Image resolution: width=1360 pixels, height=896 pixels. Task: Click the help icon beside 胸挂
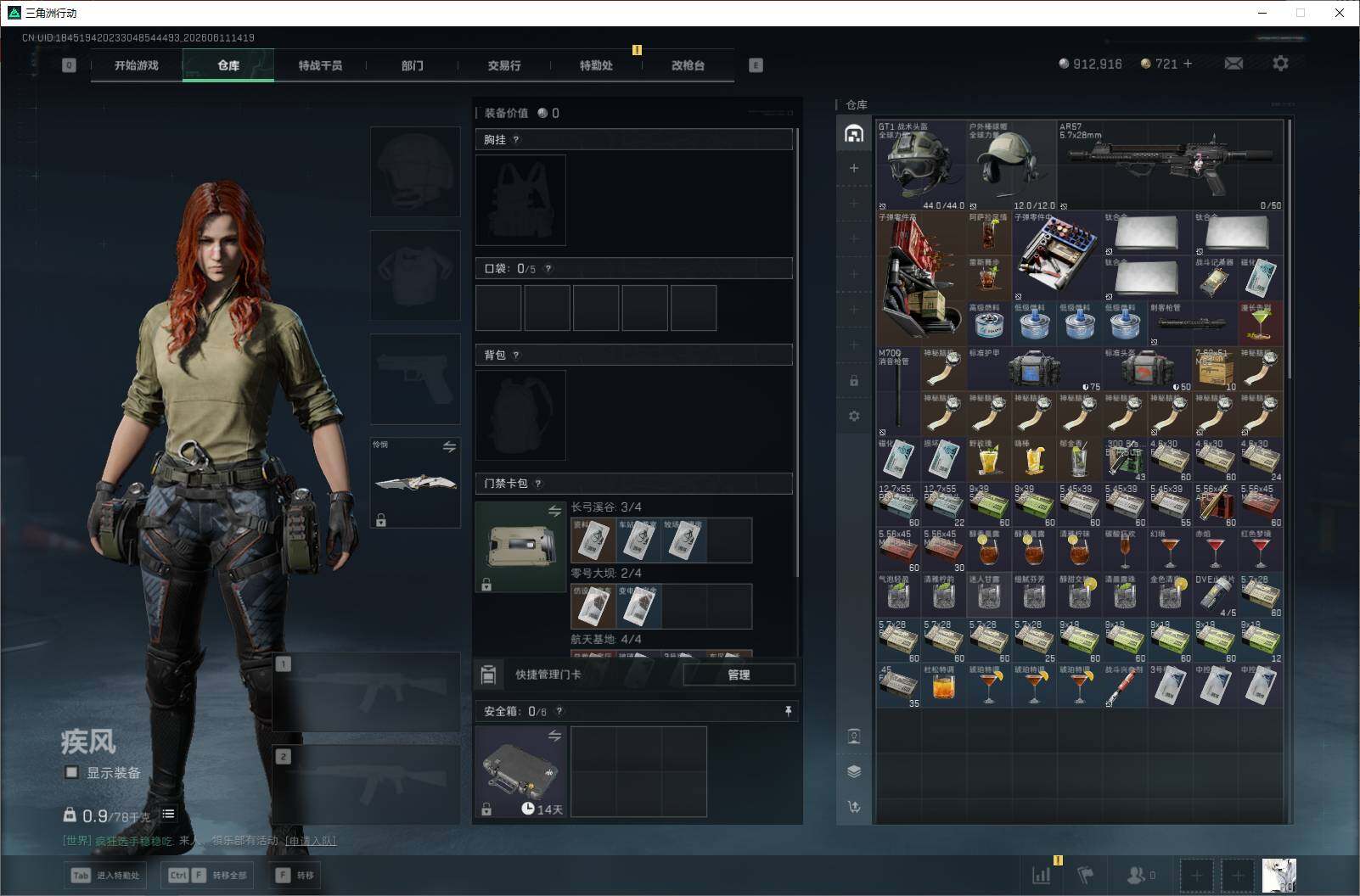[x=516, y=139]
